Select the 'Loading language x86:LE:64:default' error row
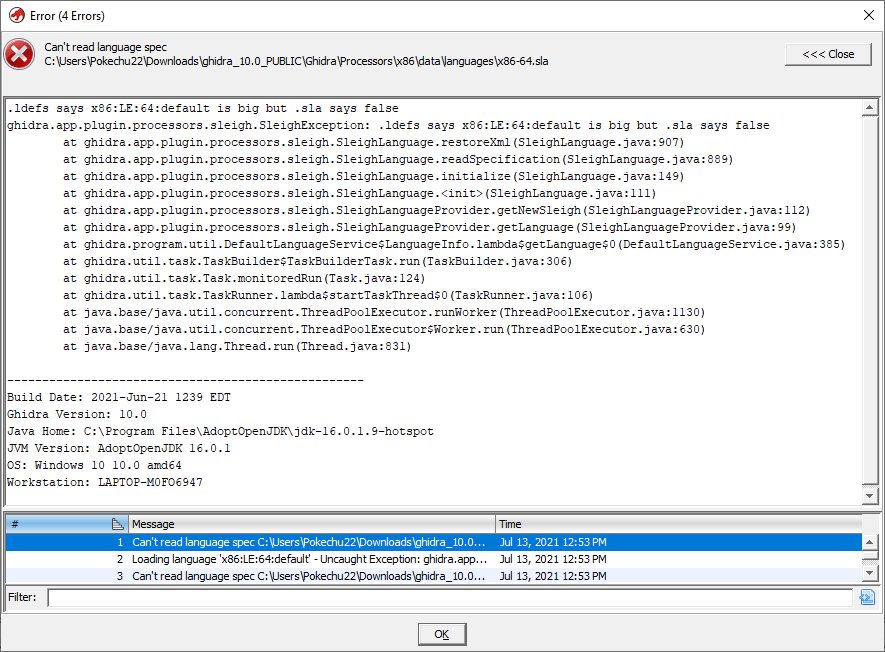This screenshot has height=652, width=885. tap(300, 558)
